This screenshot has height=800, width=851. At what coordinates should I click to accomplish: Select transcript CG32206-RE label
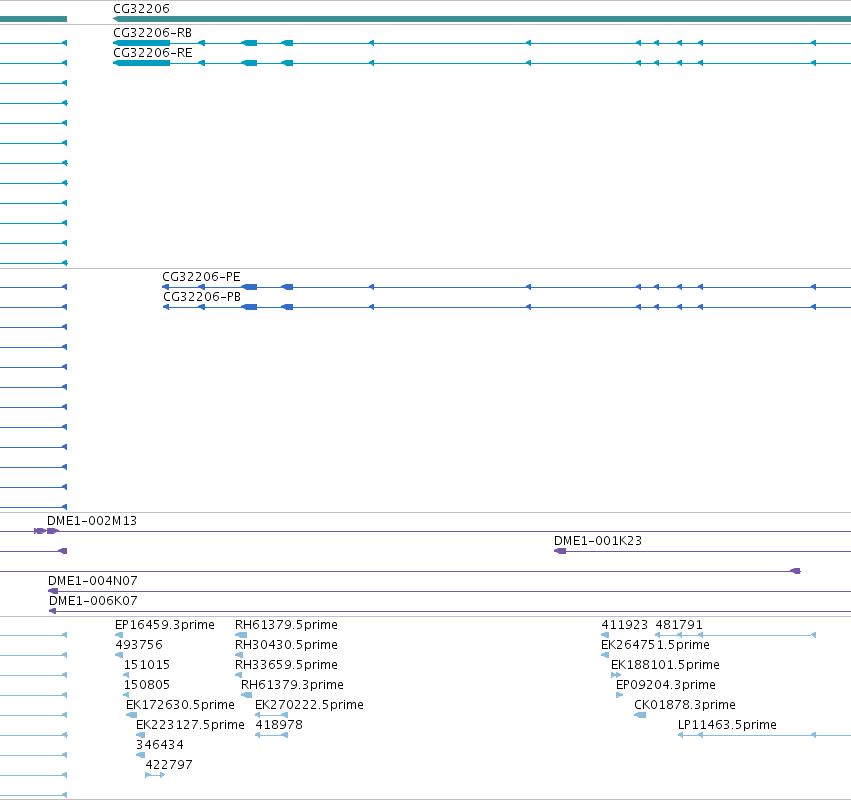(x=153, y=53)
